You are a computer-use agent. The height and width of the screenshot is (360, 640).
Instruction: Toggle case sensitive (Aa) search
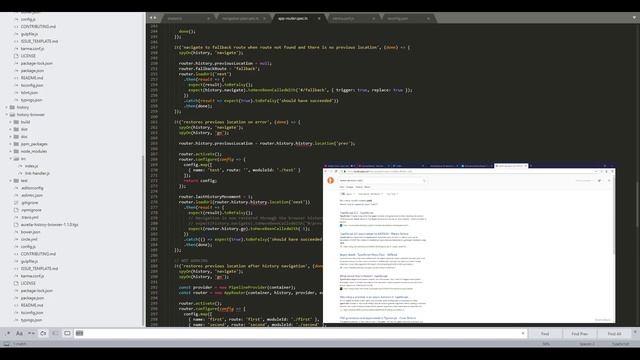[x=19, y=333]
